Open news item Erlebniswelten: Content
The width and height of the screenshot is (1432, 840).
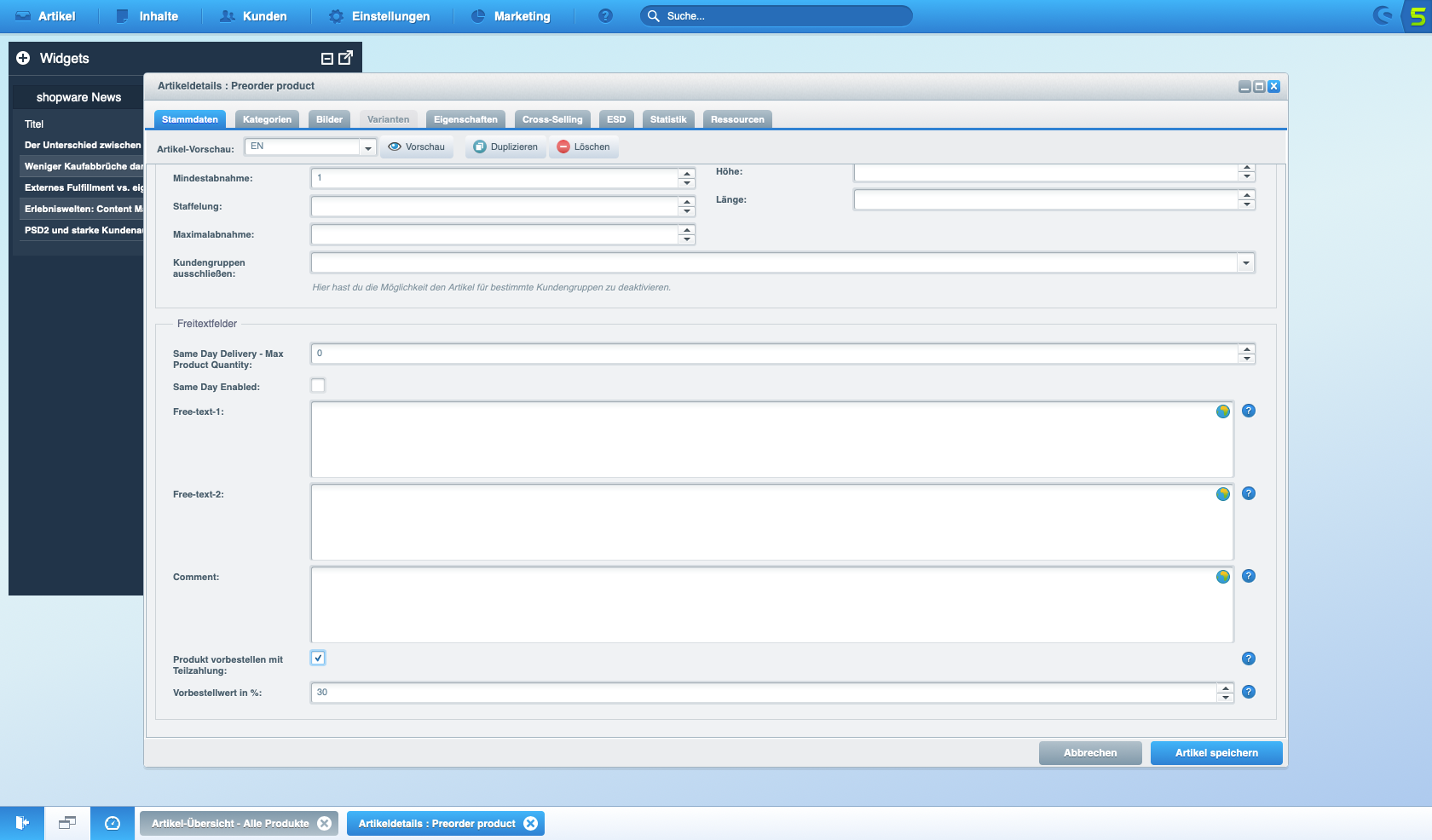[83, 209]
